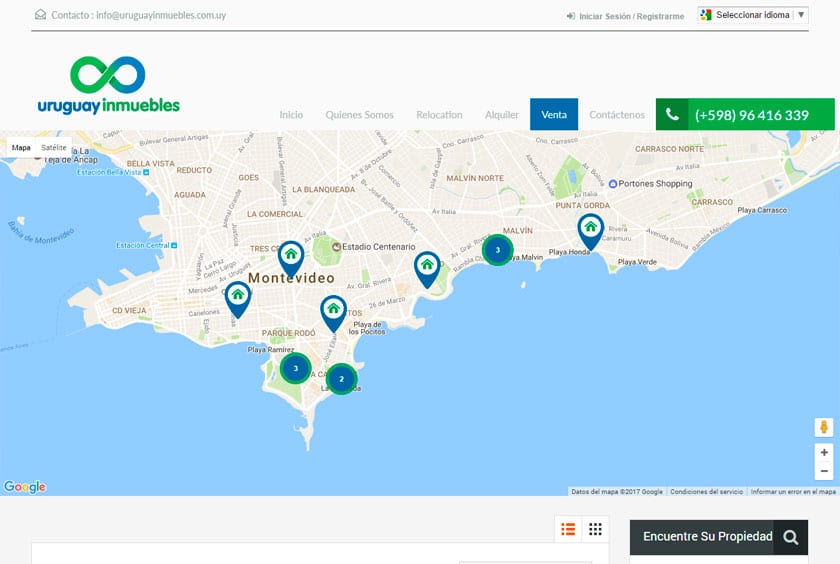Click the property search magnifier icon
The image size is (840, 564).
pyautogui.click(x=790, y=537)
